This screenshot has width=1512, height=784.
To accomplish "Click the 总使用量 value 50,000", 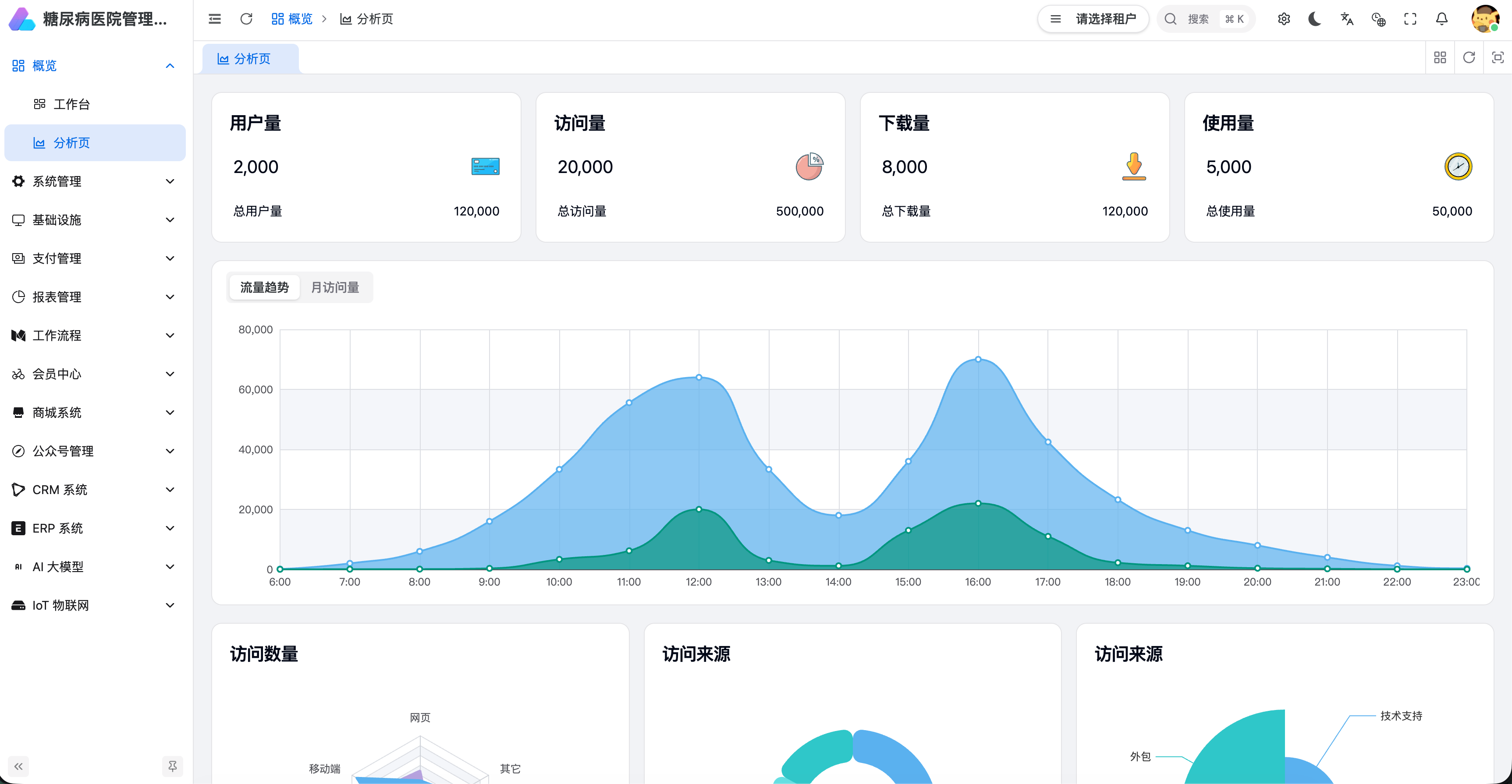I will (1452, 211).
